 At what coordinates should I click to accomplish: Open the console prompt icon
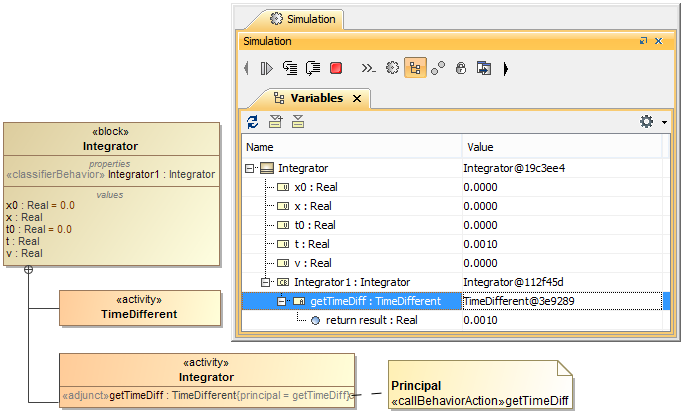(368, 69)
